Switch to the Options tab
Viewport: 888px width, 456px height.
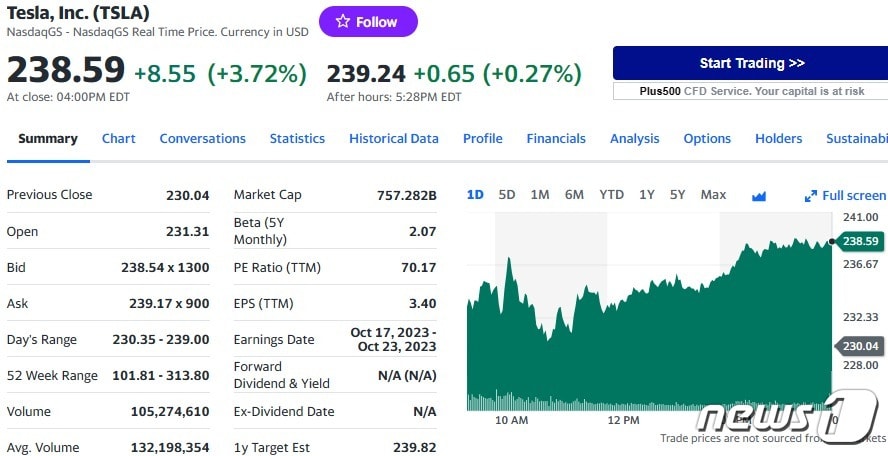707,139
